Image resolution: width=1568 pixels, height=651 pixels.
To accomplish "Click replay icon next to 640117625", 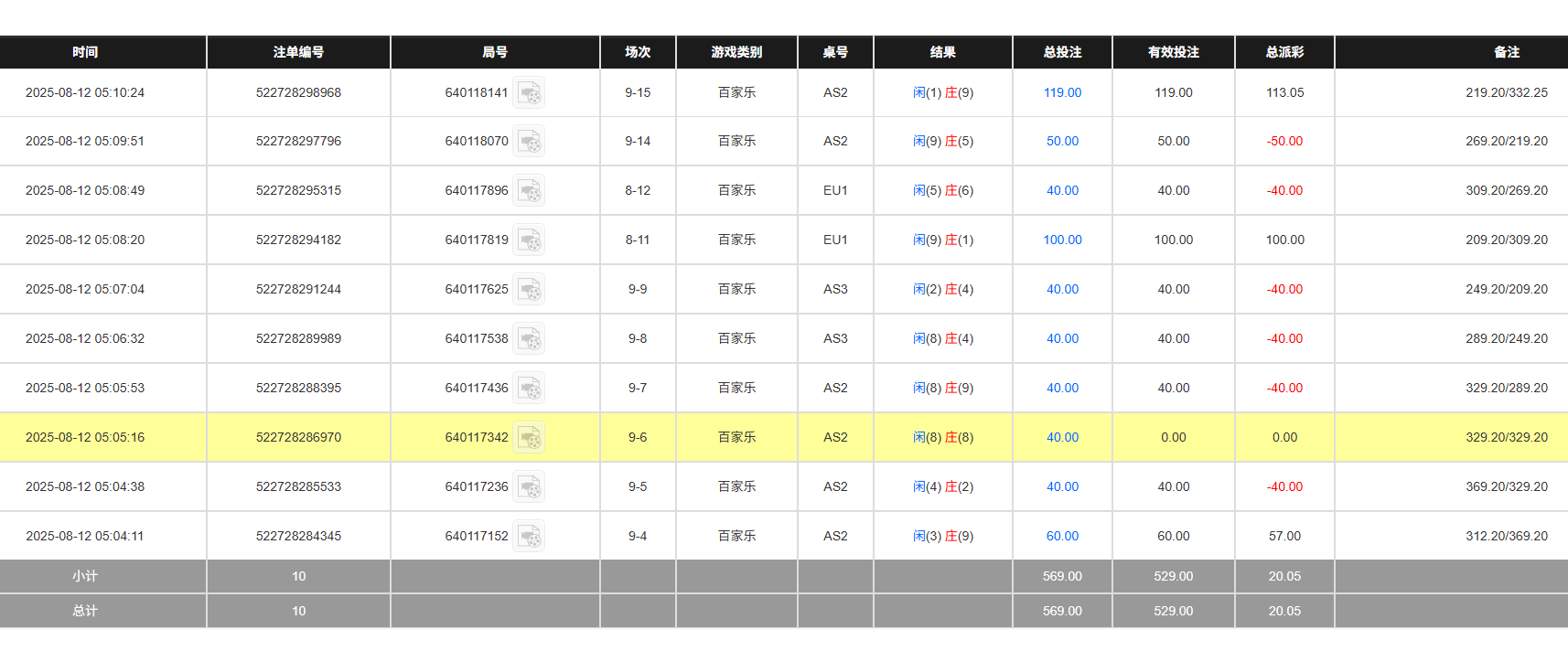I will (x=529, y=290).
